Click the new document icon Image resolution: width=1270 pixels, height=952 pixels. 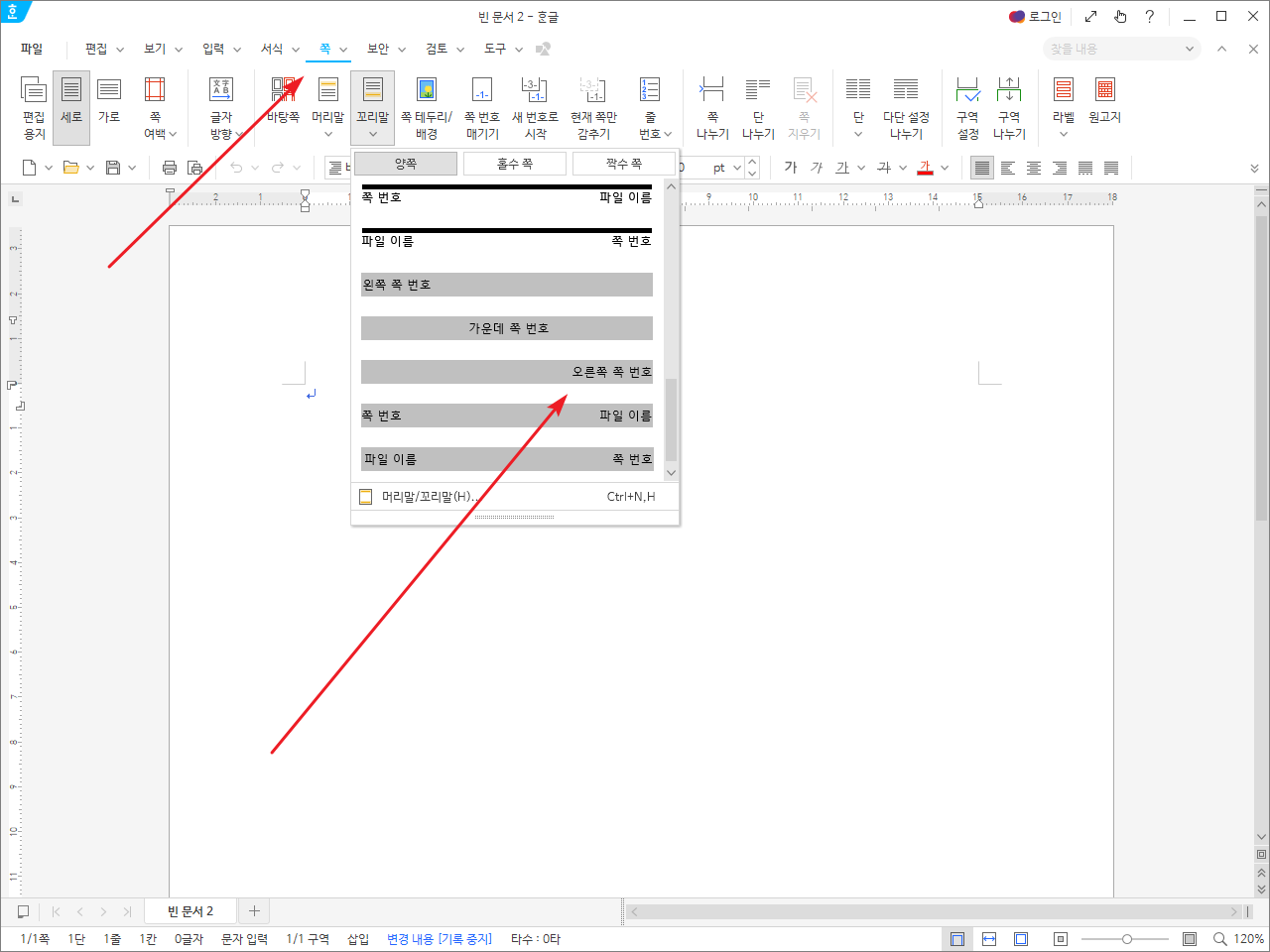pos(30,168)
